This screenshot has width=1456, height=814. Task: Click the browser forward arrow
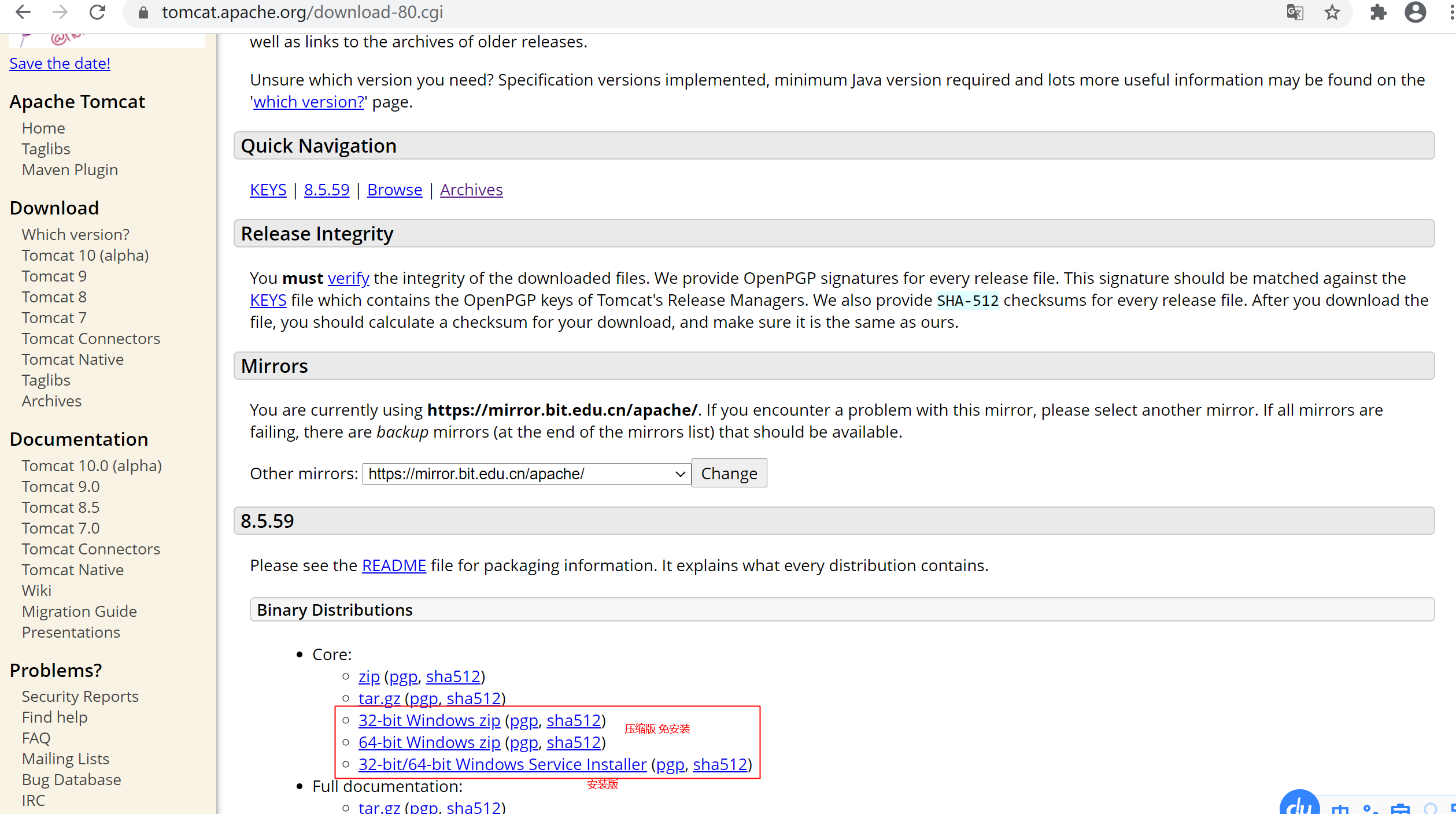60,12
